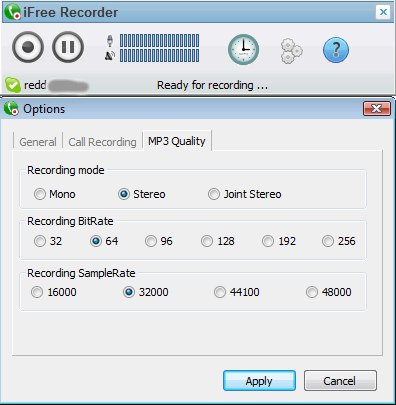Switch to the Call Recording tab
396x405 pixels.
[102, 142]
